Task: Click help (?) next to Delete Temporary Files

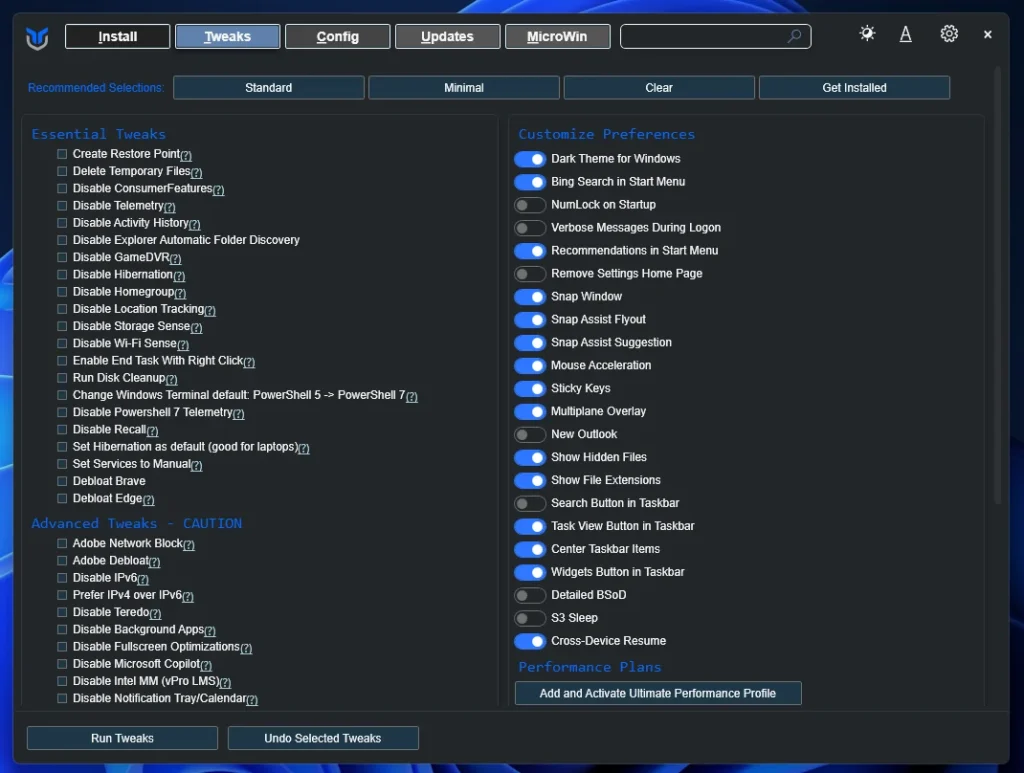Action: coord(197,172)
